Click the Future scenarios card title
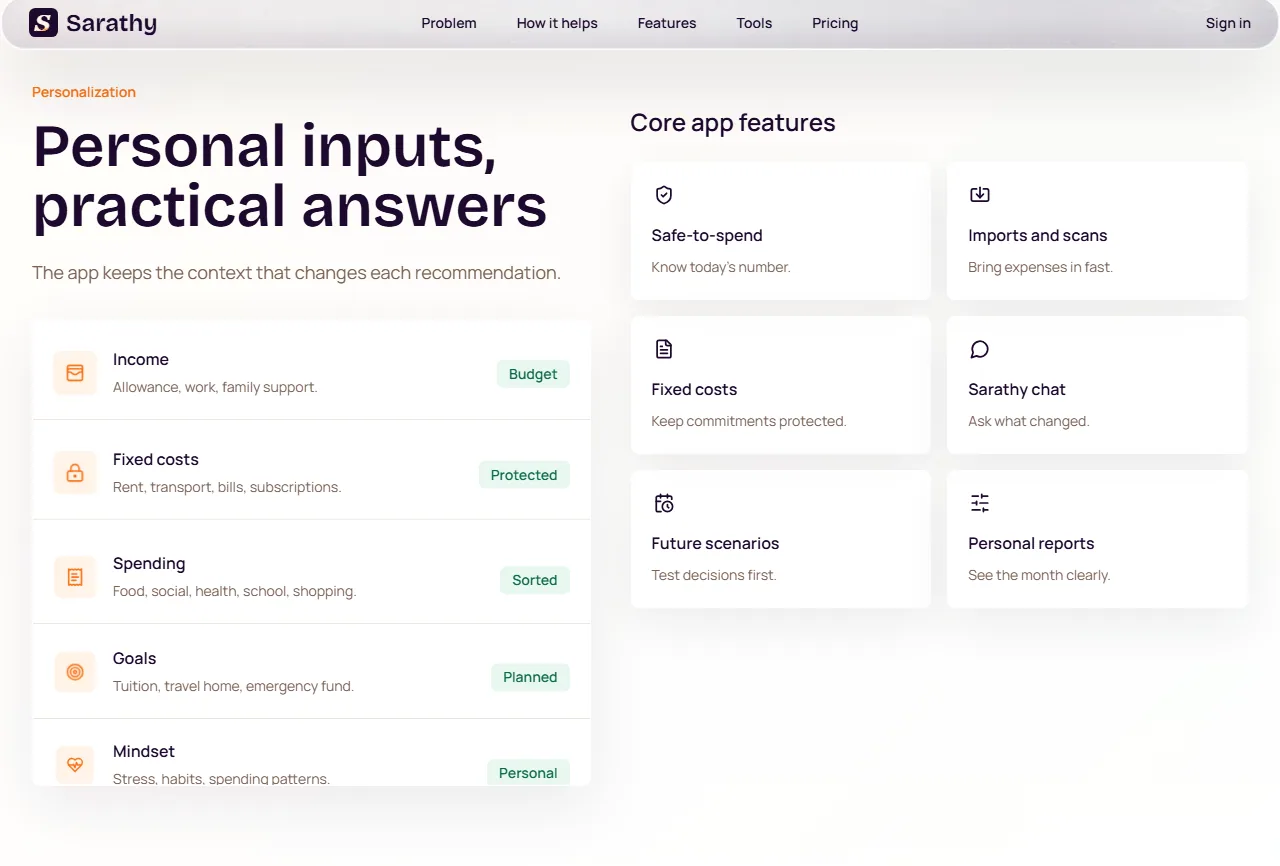The image size is (1280, 866). click(715, 543)
